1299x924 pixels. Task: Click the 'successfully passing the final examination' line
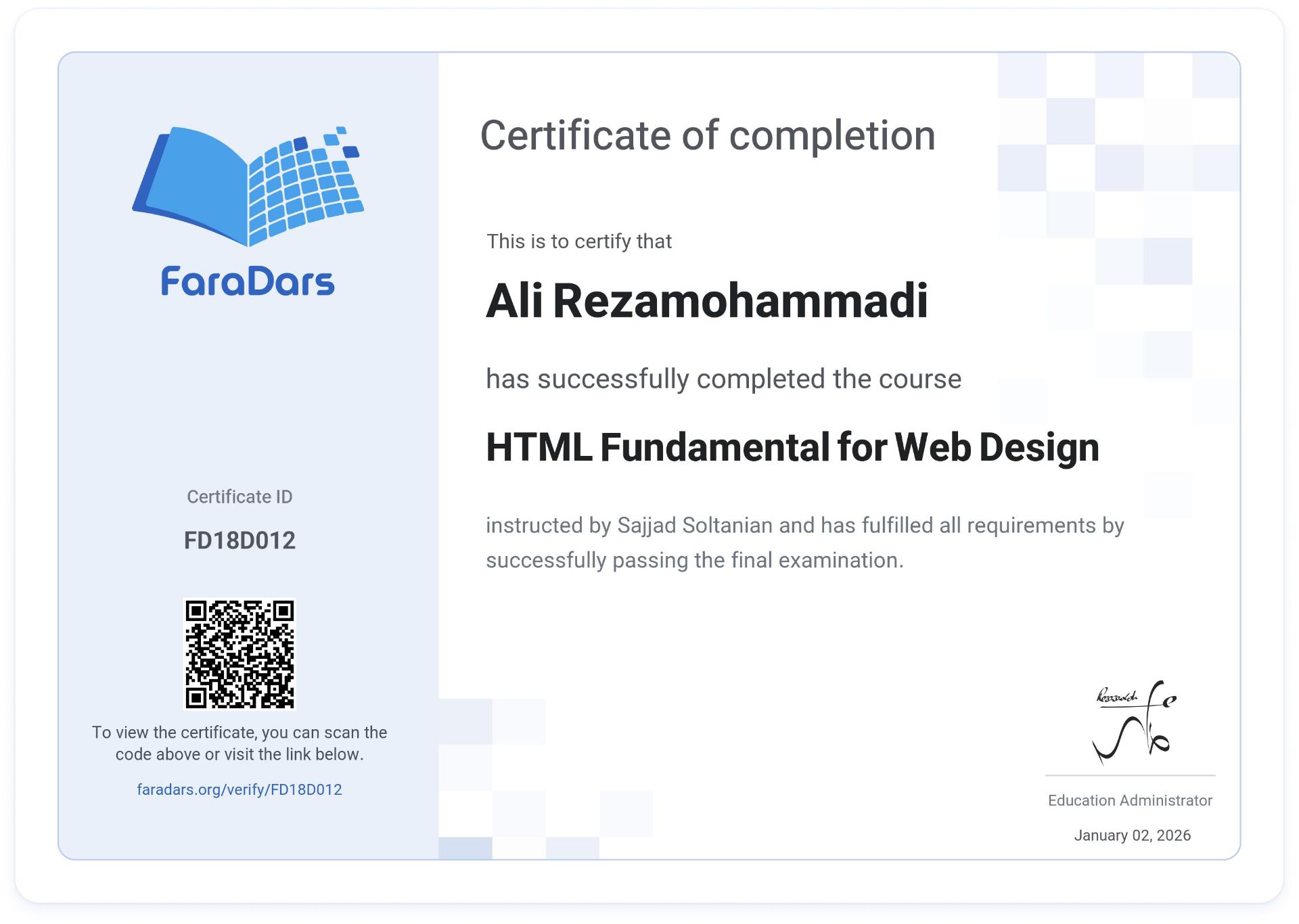point(694,560)
